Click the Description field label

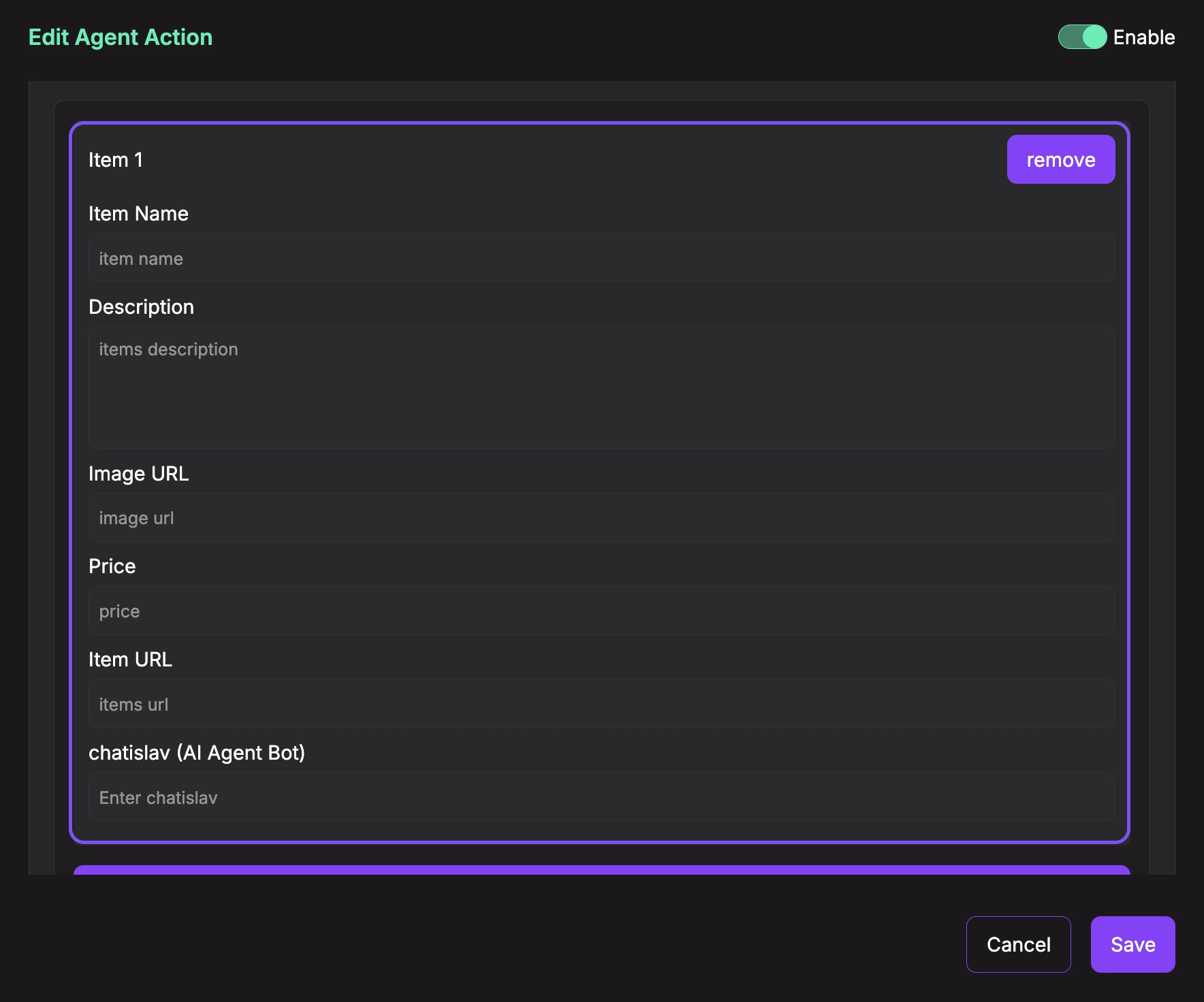(141, 307)
